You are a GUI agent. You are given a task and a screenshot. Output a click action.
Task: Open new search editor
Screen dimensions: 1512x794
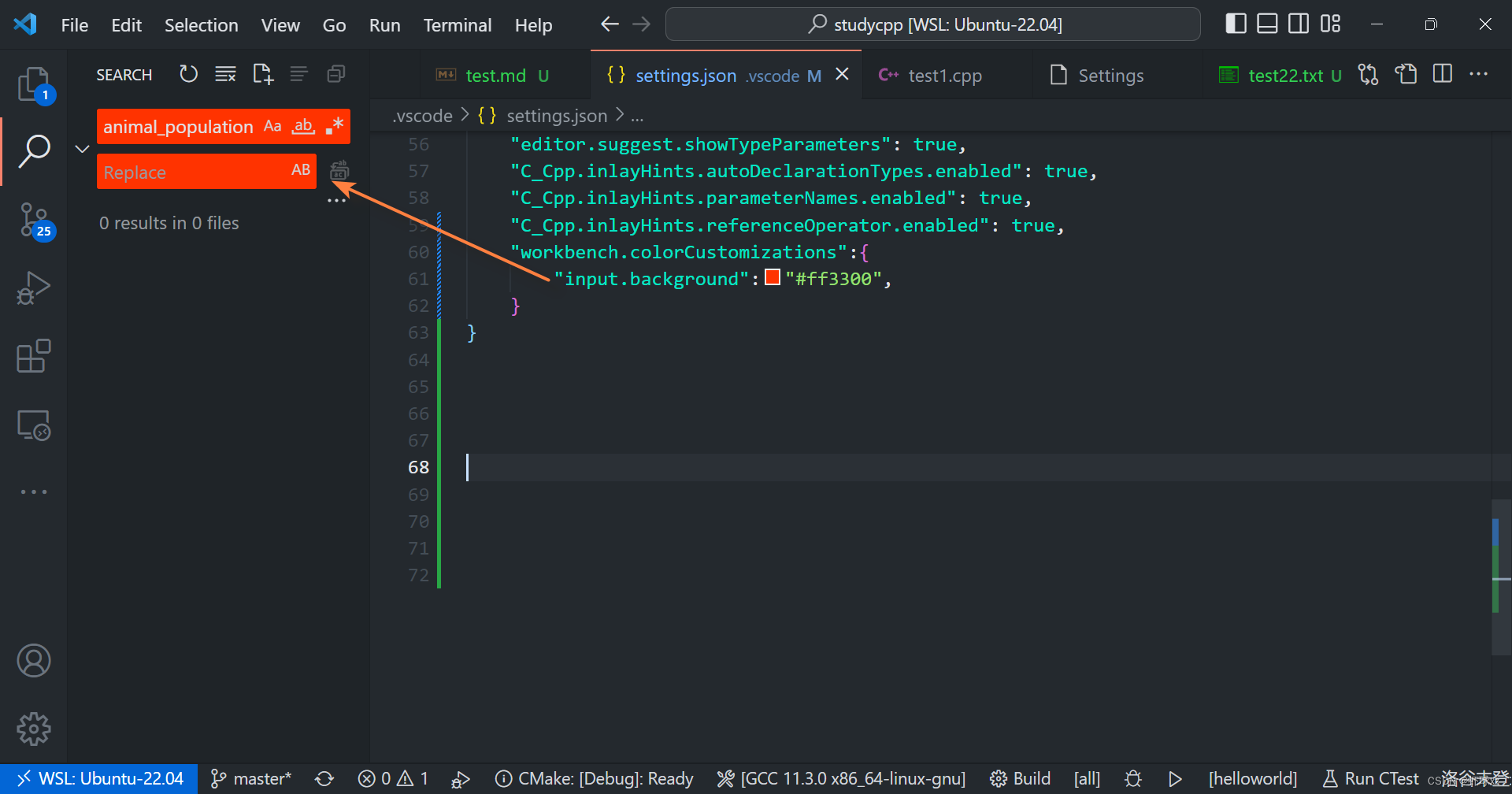coord(263,74)
